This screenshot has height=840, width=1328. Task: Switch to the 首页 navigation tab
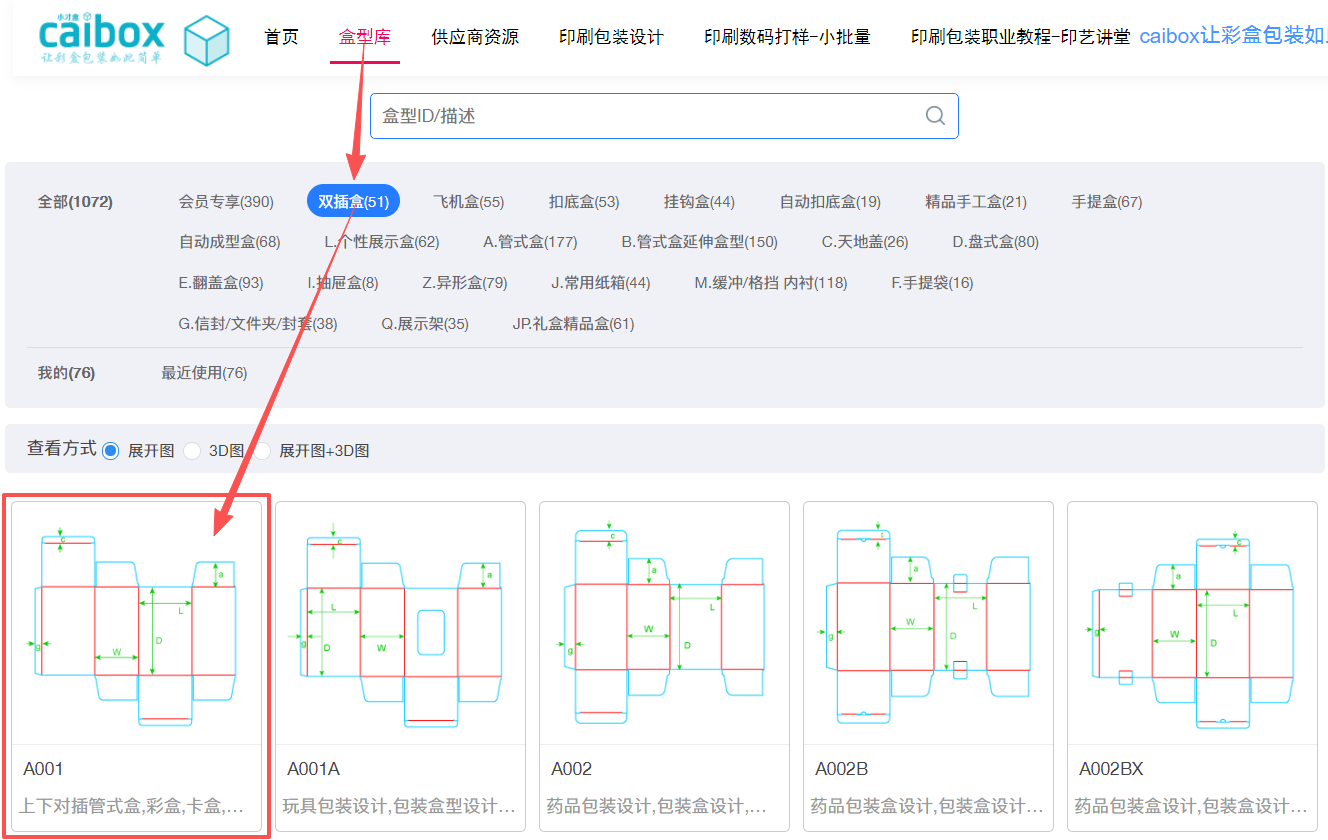281,37
